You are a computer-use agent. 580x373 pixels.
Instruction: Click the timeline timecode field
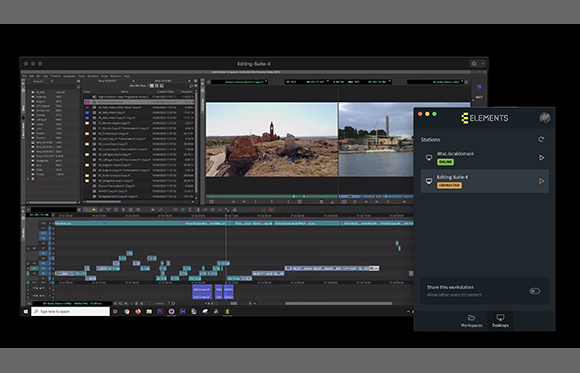coord(40,215)
